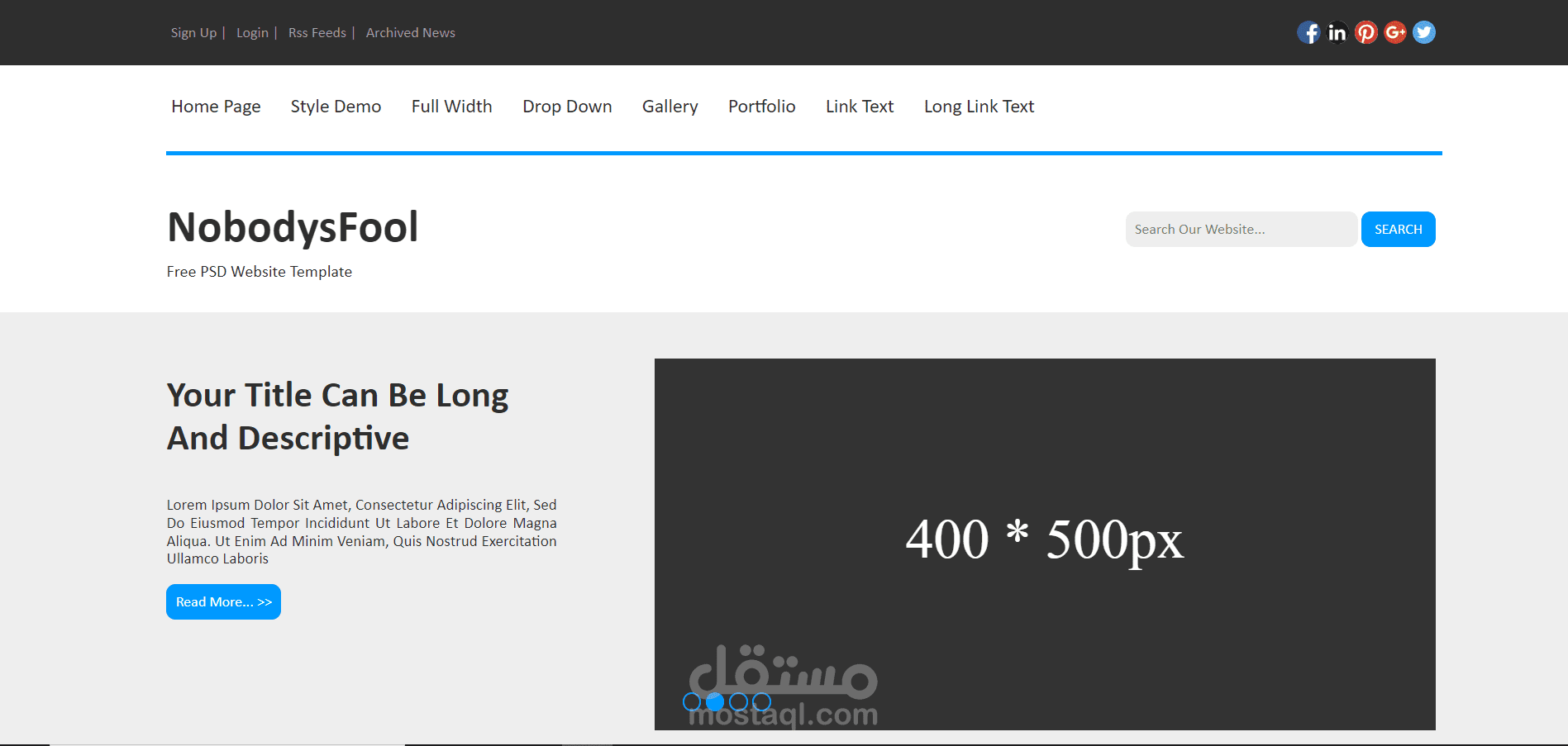Open the Facebook social icon
The height and width of the screenshot is (746, 1568).
1309,32
